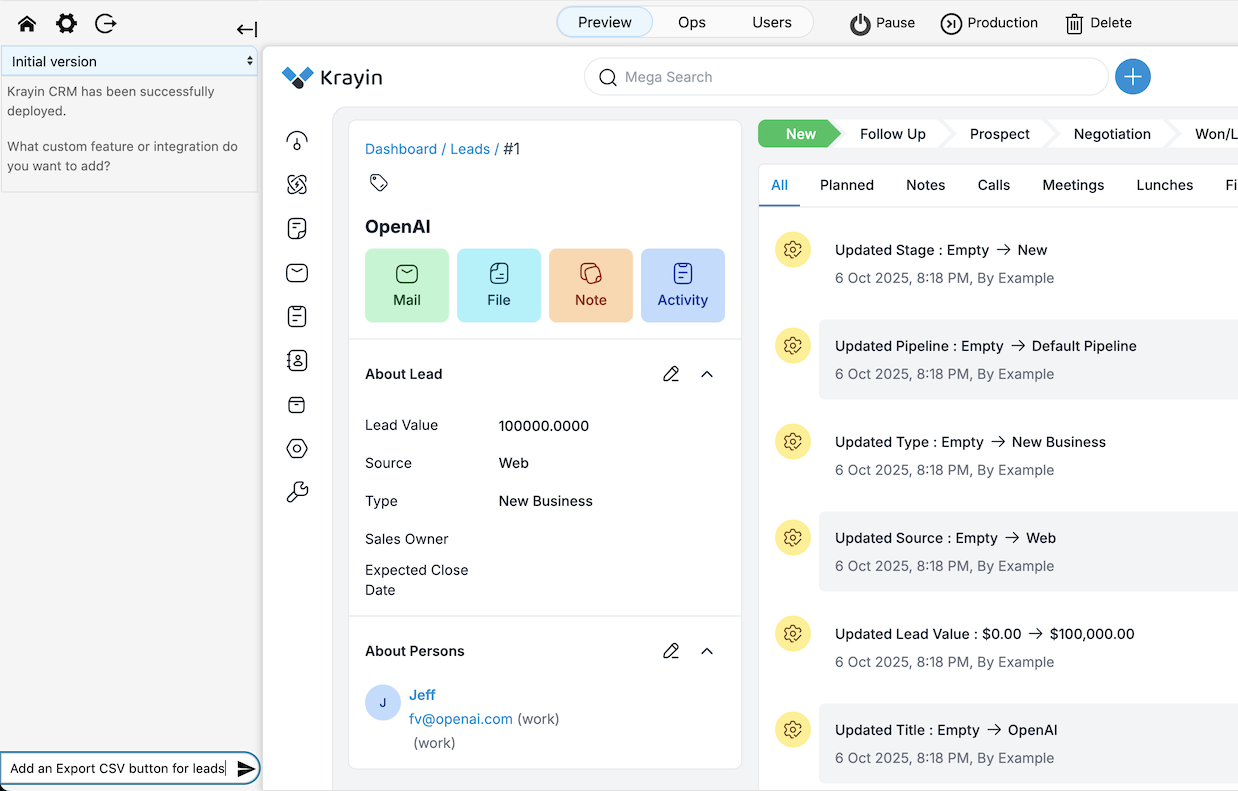Click the pencil edit icon for About Lead
The width and height of the screenshot is (1238, 791).
click(x=671, y=374)
